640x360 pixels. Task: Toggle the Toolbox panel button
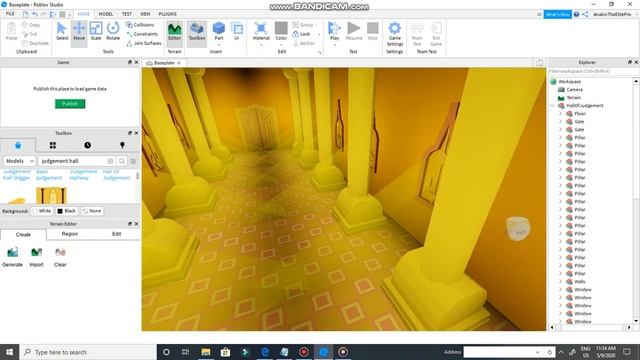click(x=197, y=32)
